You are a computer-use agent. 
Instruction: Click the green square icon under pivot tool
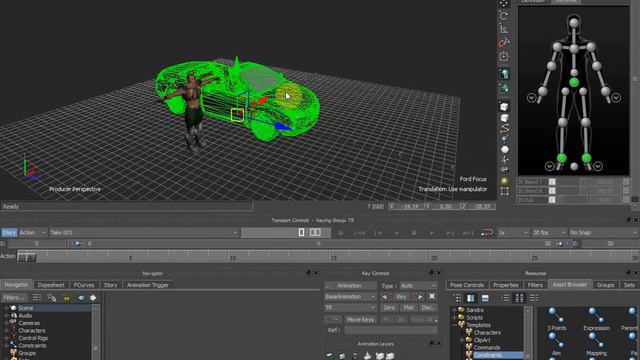coord(504,56)
